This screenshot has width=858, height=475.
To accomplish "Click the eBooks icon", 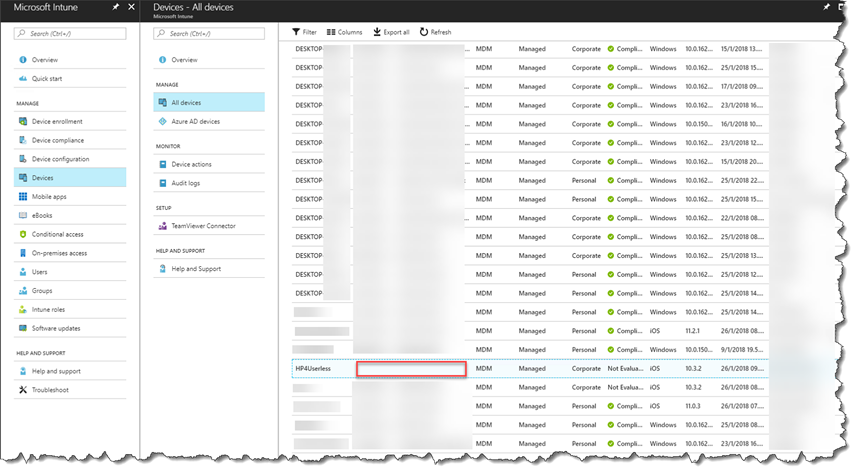I will pos(22,216).
